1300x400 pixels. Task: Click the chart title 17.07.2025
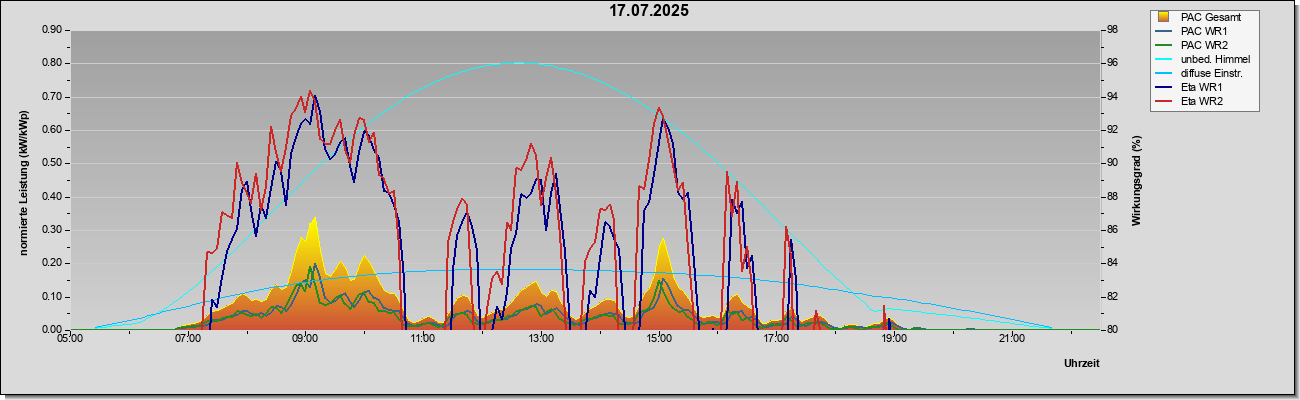(x=649, y=12)
